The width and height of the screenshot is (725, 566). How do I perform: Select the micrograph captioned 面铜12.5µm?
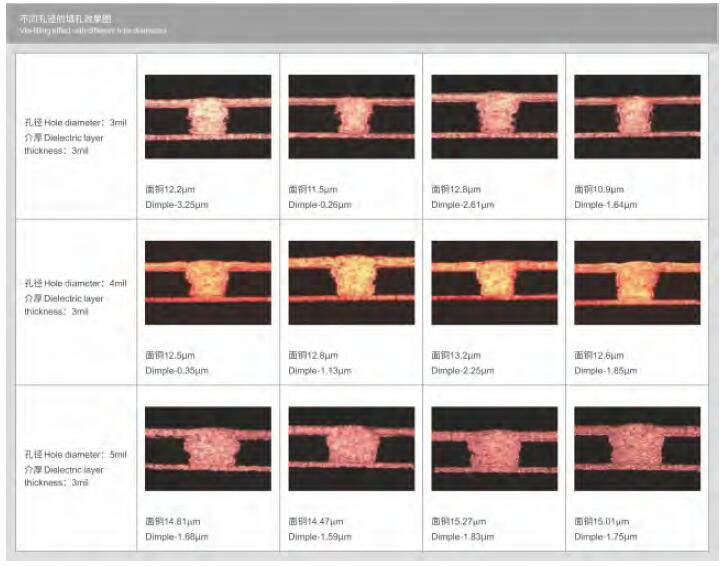(208, 282)
